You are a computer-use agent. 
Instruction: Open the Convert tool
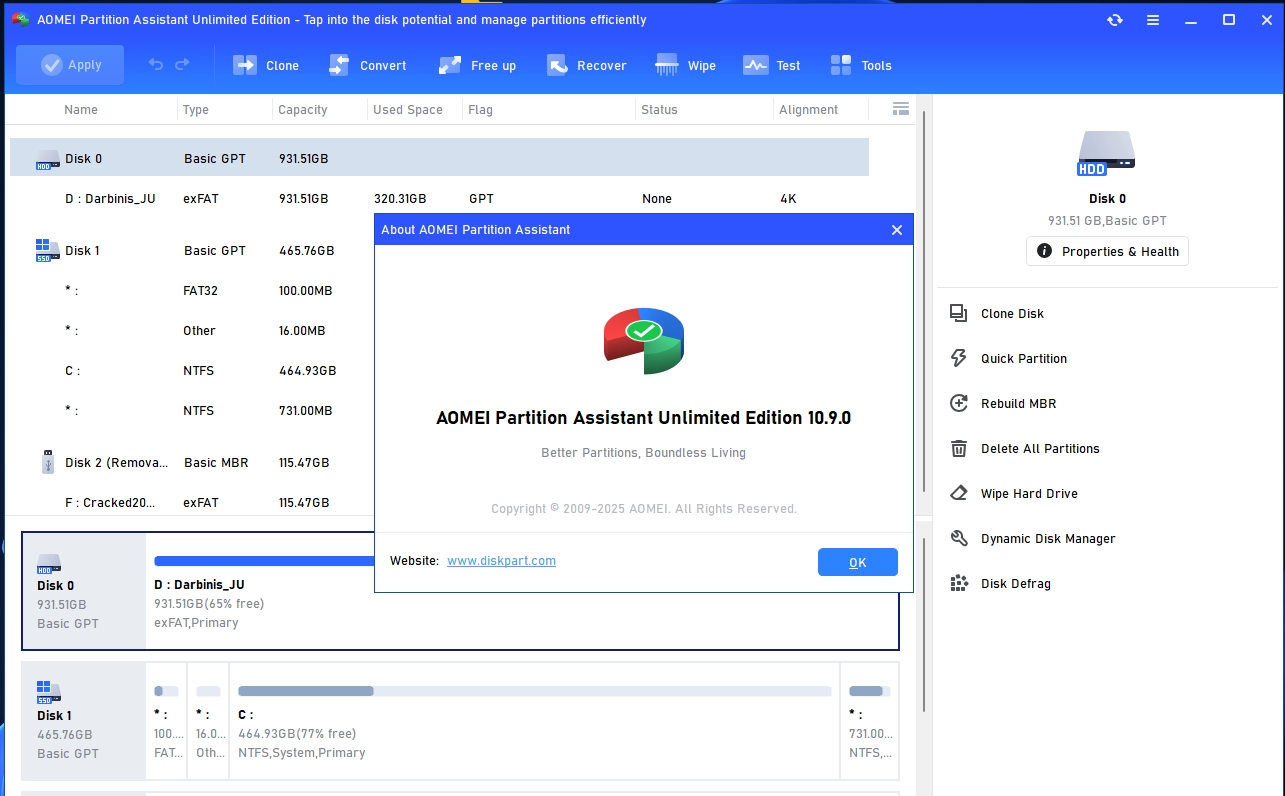coord(367,65)
